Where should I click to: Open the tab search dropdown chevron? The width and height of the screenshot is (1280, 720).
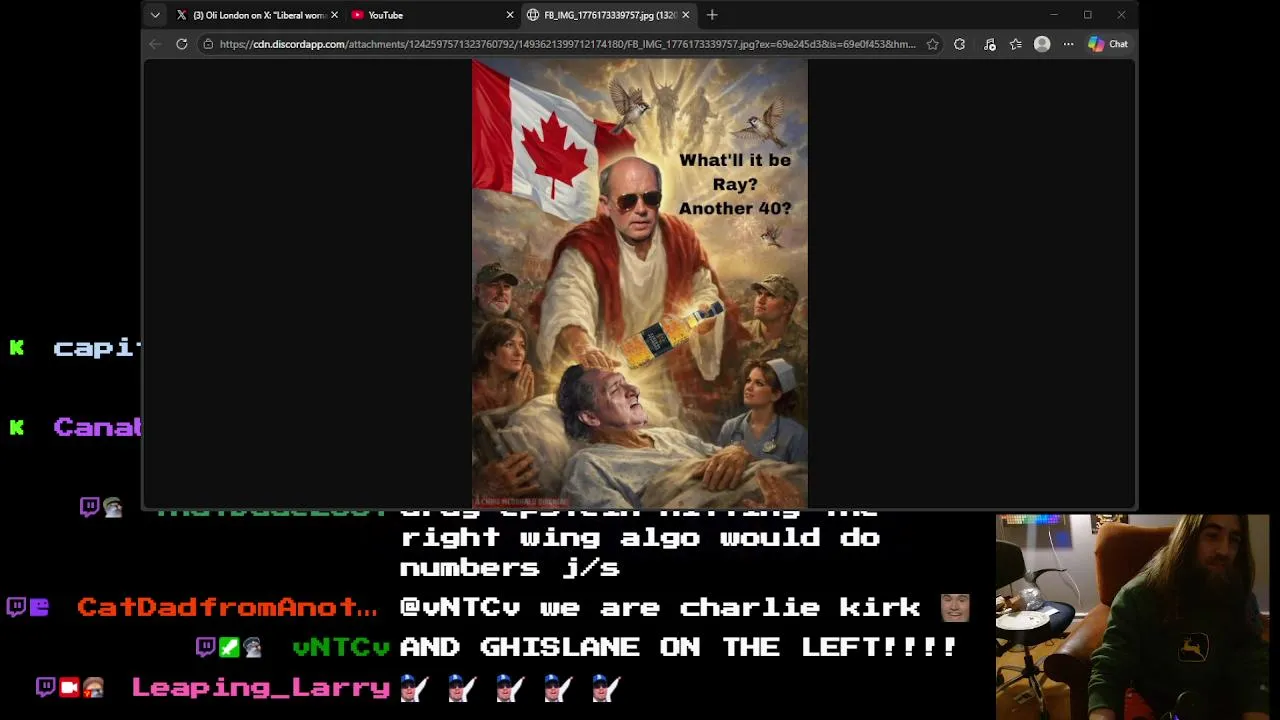(x=155, y=15)
